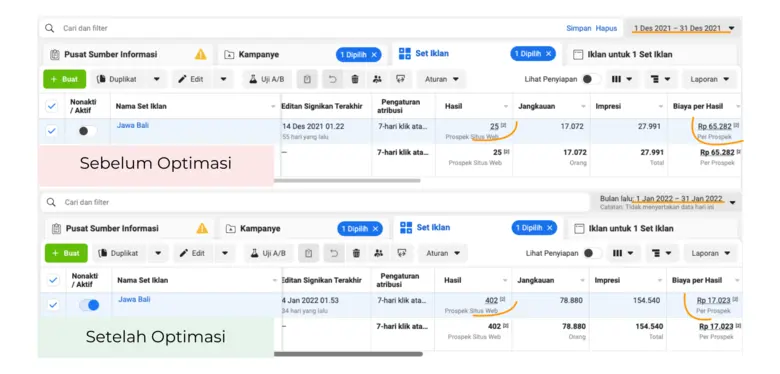Click audience people icon in Sebelum Optimasi toolbar
The width and height of the screenshot is (780, 374).
[x=377, y=79]
